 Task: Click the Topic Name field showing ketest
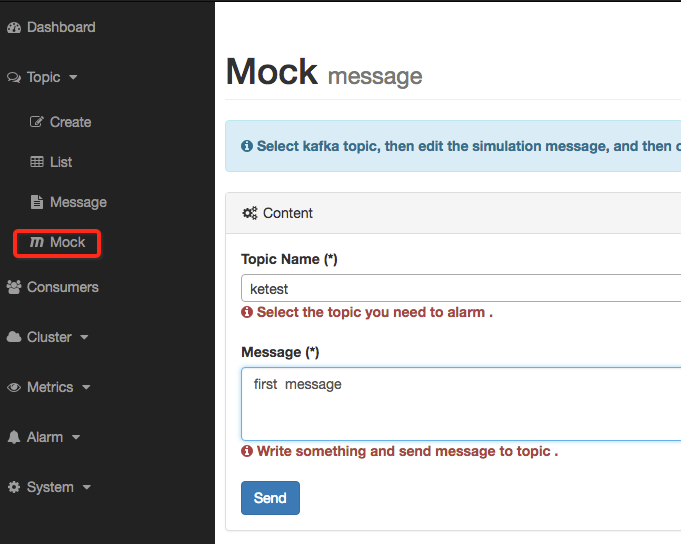(461, 288)
